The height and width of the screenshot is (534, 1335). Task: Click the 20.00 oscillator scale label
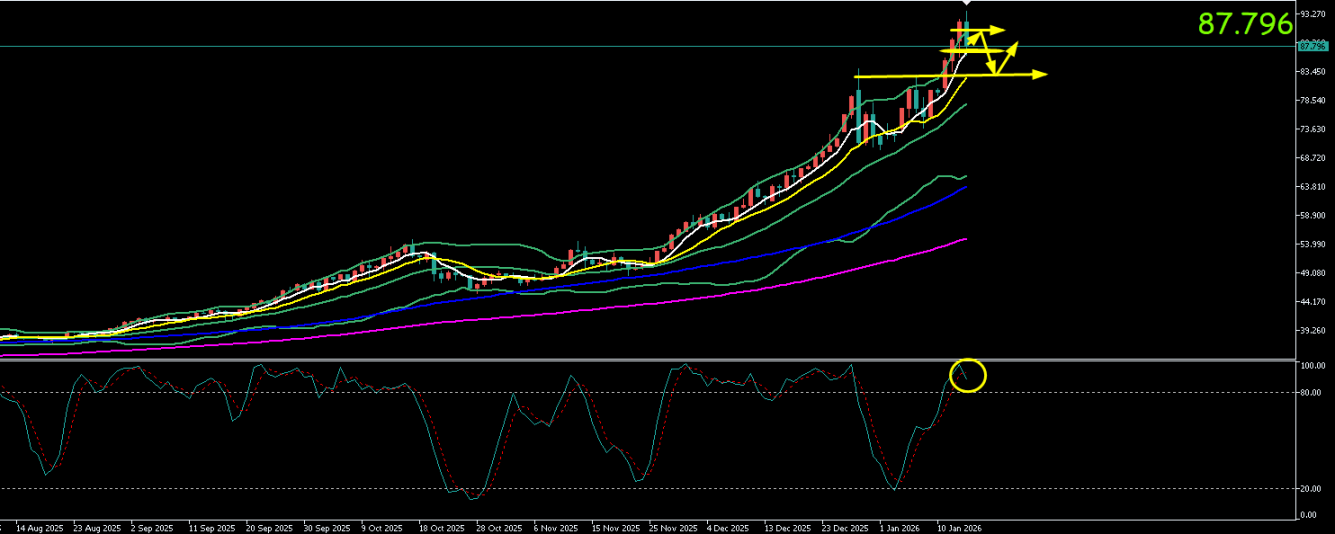(1311, 489)
